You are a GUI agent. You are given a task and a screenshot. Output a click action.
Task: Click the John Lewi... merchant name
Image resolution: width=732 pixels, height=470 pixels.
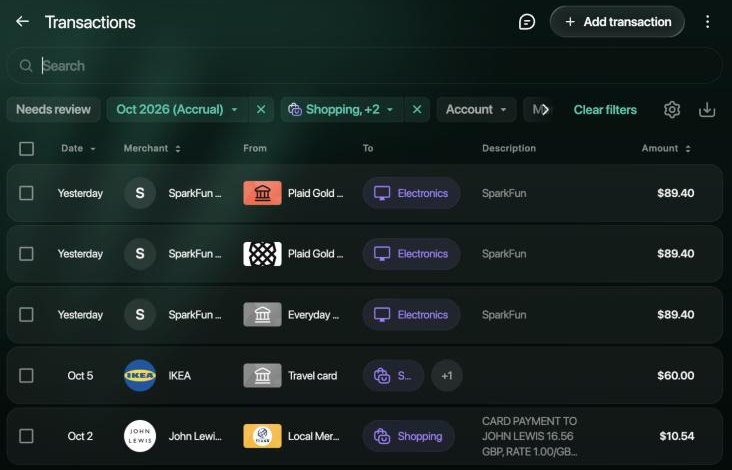click(x=195, y=436)
